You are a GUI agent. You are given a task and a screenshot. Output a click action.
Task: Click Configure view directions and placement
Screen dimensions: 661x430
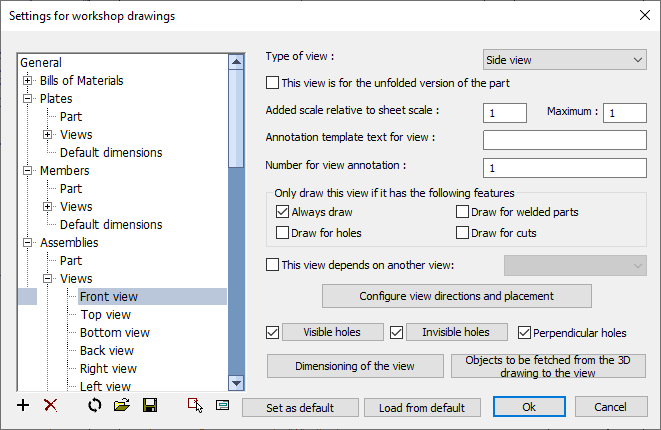pyautogui.click(x=457, y=296)
